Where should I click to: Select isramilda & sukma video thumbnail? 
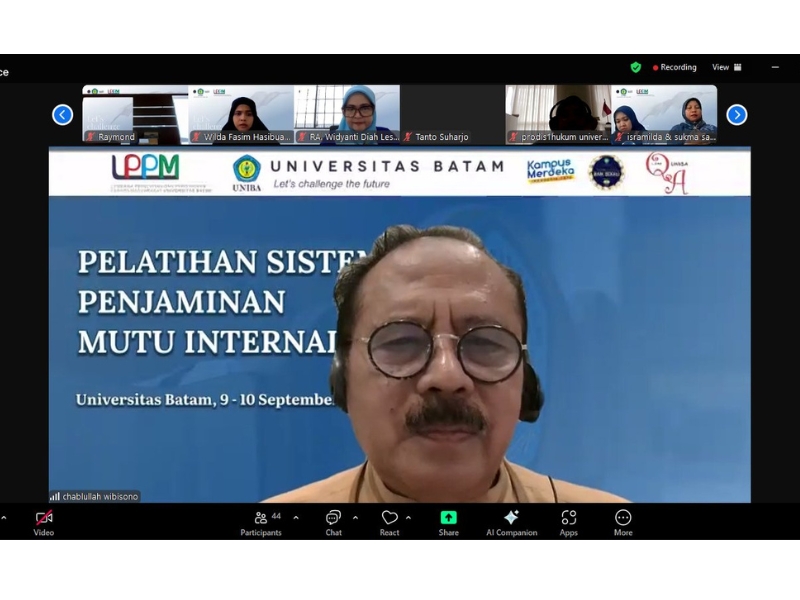[664, 115]
